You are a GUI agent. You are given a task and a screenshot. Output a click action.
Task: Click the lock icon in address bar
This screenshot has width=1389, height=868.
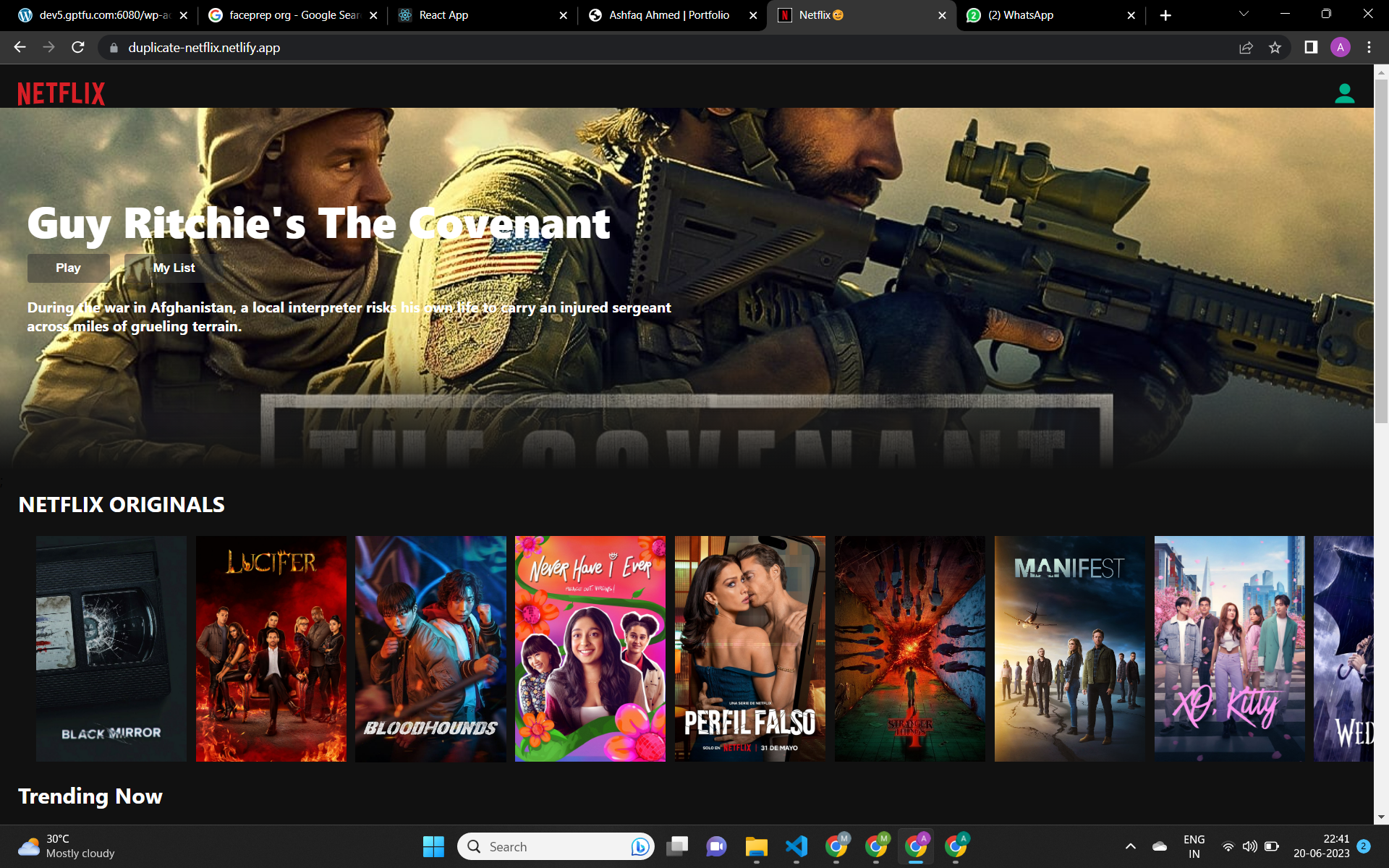tap(114, 48)
